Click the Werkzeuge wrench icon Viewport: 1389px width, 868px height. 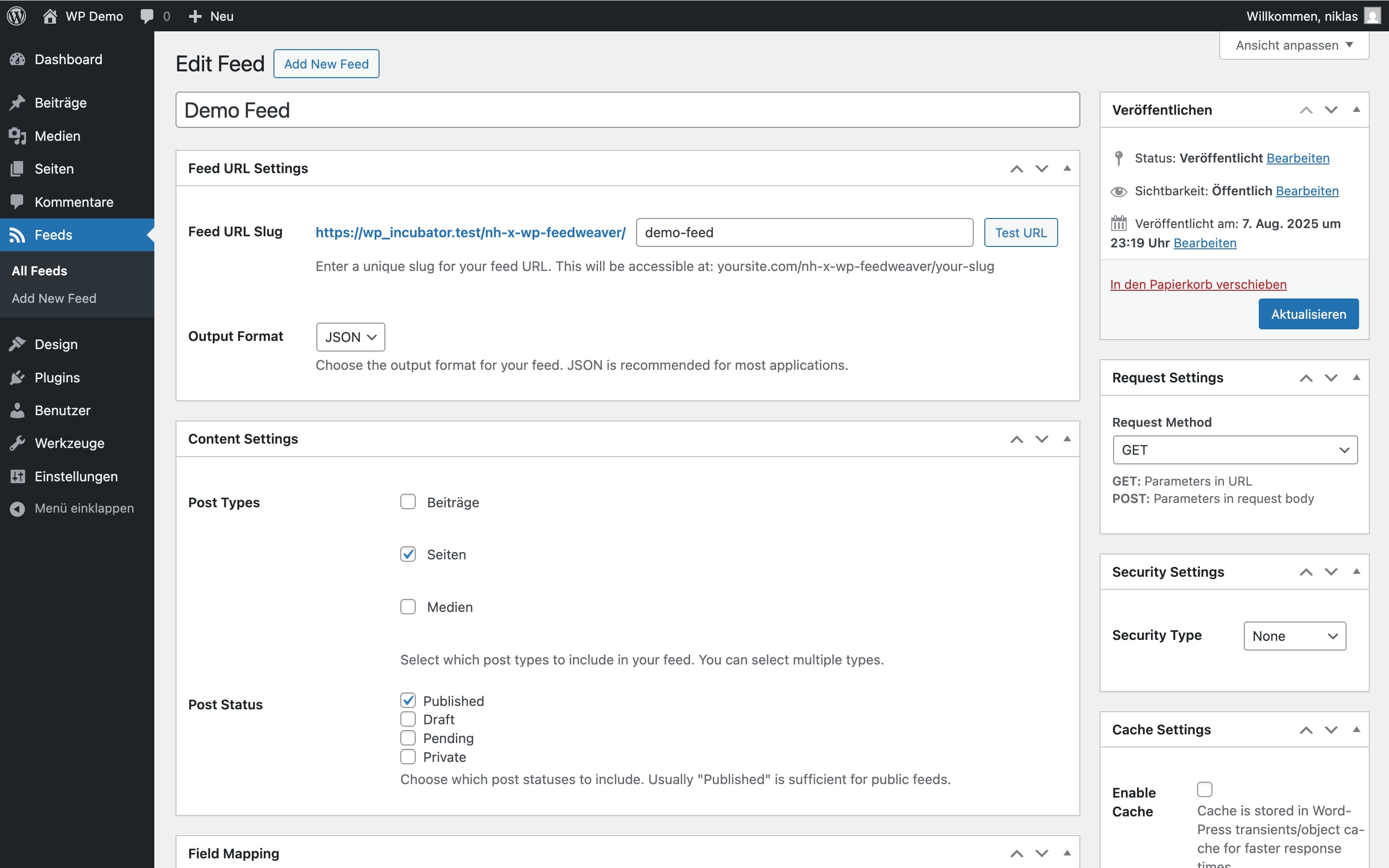(x=17, y=443)
